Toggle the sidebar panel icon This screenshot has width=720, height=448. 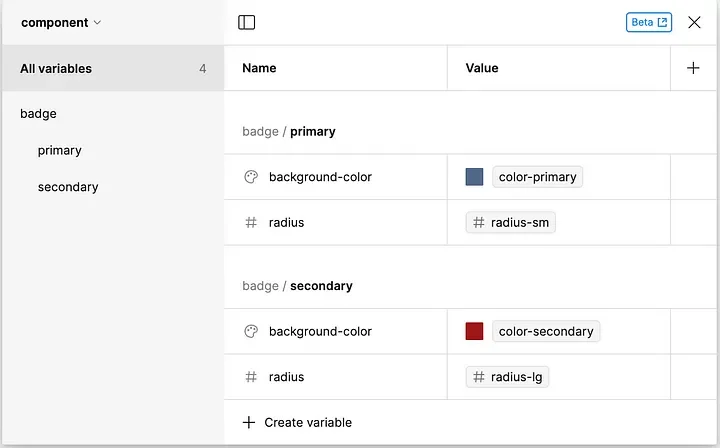pyautogui.click(x=247, y=22)
